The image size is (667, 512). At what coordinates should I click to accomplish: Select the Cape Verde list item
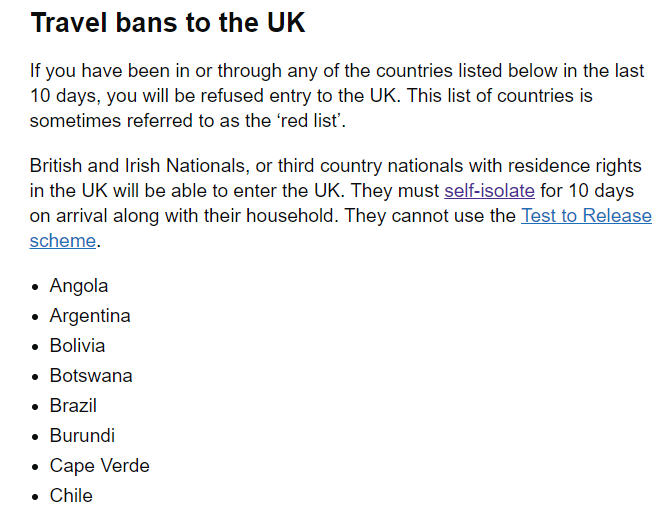pos(100,466)
